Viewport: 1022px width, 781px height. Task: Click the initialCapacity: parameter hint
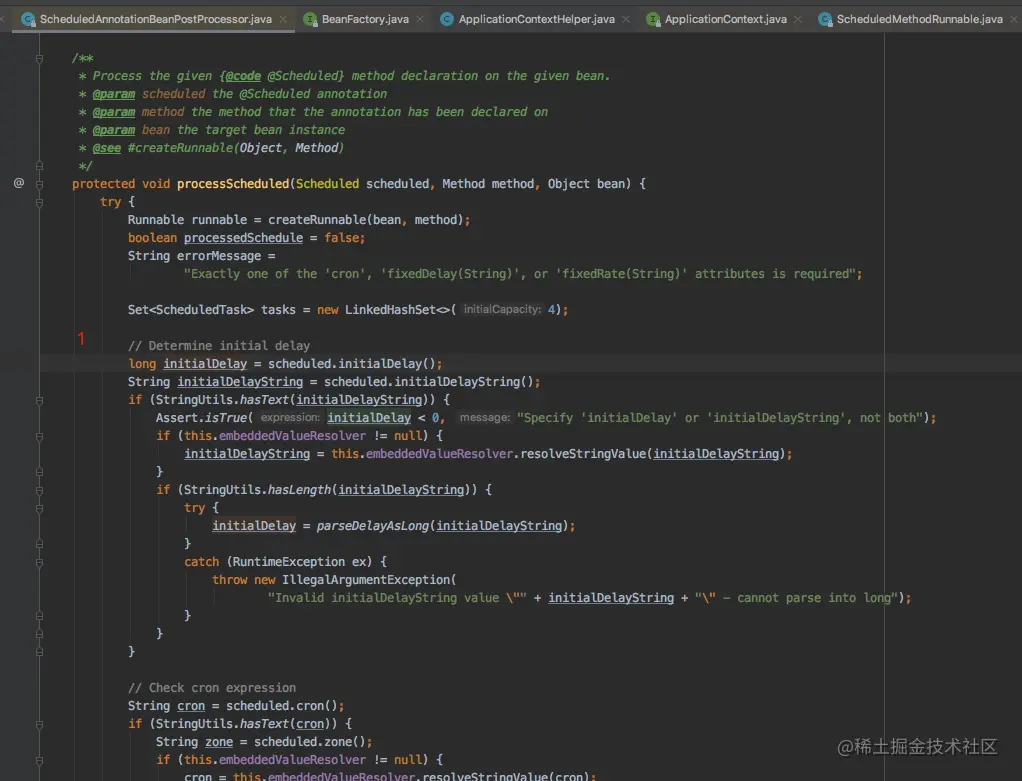tap(502, 310)
